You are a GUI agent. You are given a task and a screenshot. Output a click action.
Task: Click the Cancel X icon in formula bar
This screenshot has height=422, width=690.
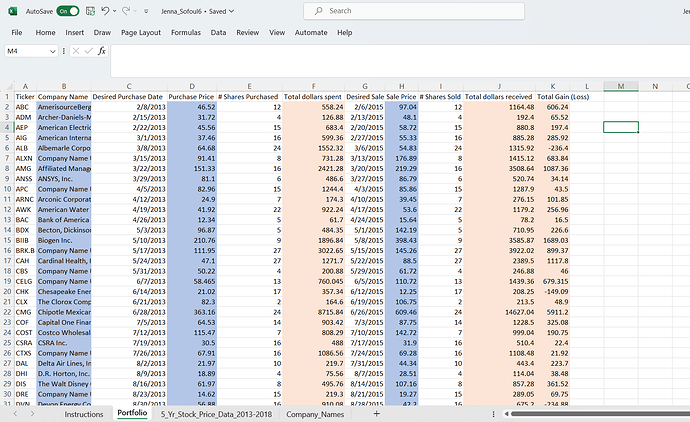pyautogui.click(x=76, y=51)
